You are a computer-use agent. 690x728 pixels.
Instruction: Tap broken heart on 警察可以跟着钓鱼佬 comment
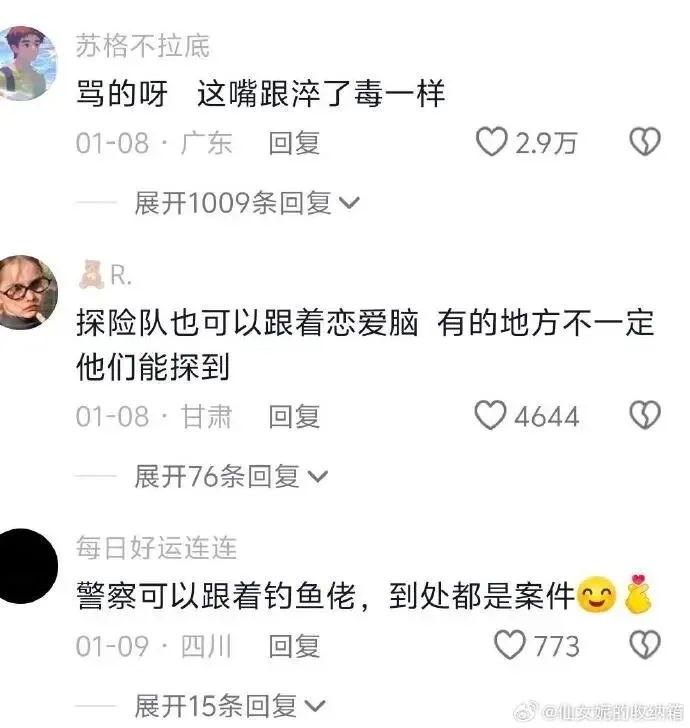[644, 644]
